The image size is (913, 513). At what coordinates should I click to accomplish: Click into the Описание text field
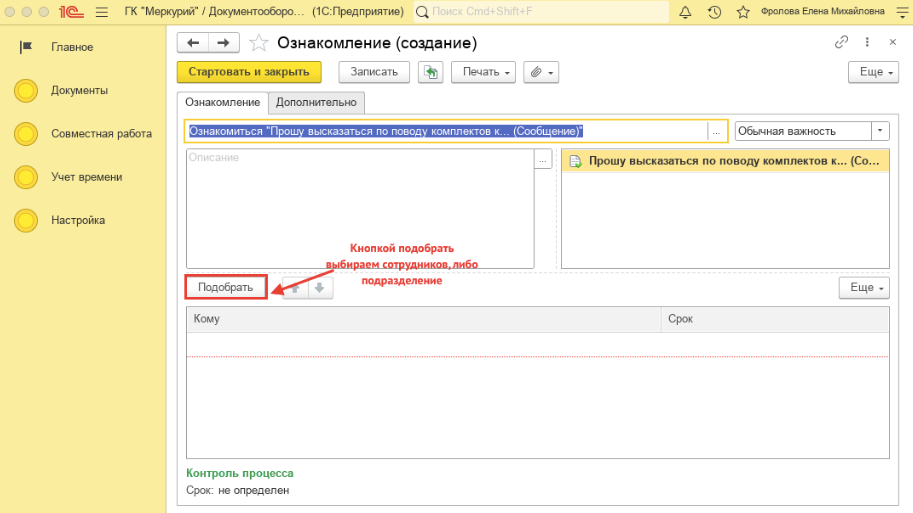(x=360, y=210)
